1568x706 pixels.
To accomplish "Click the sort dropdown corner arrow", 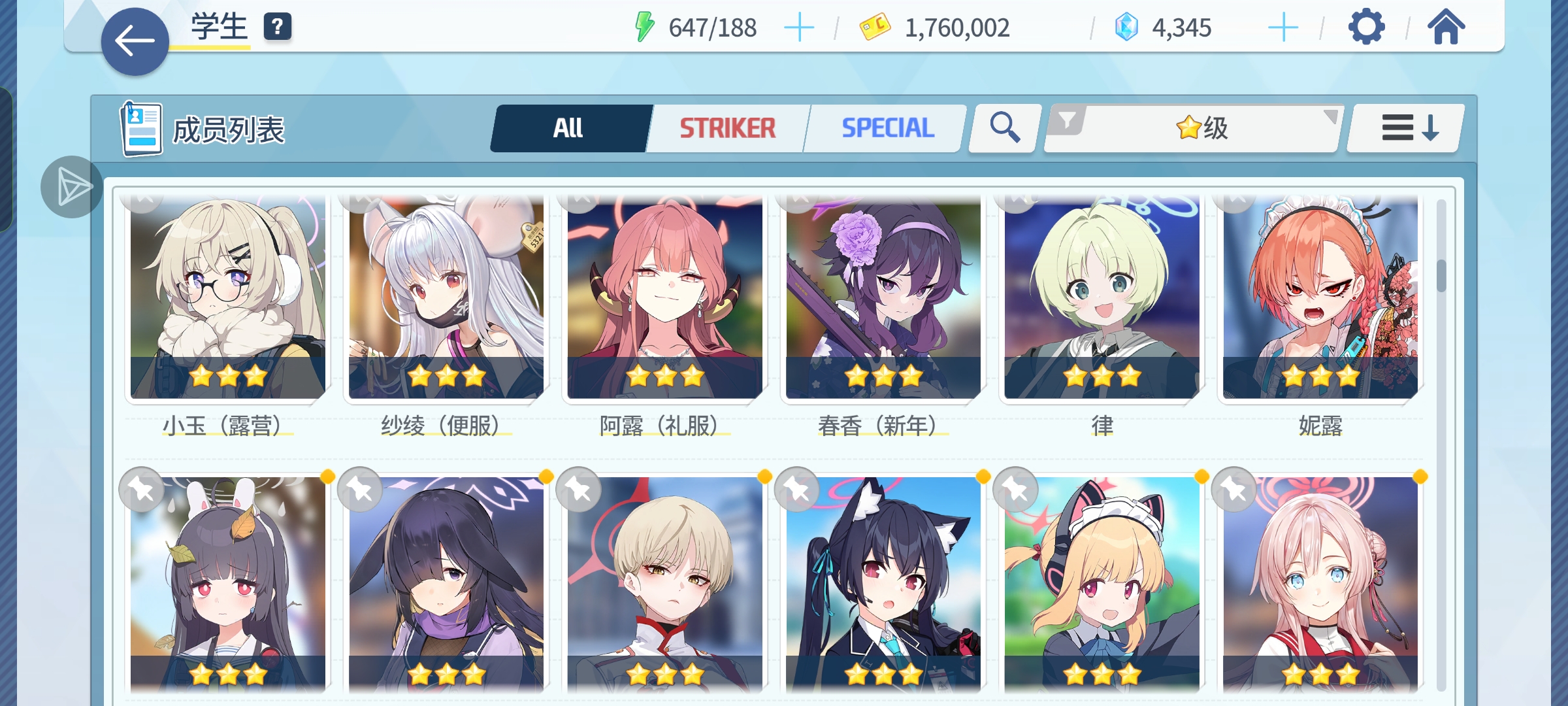I will coord(1330,116).
